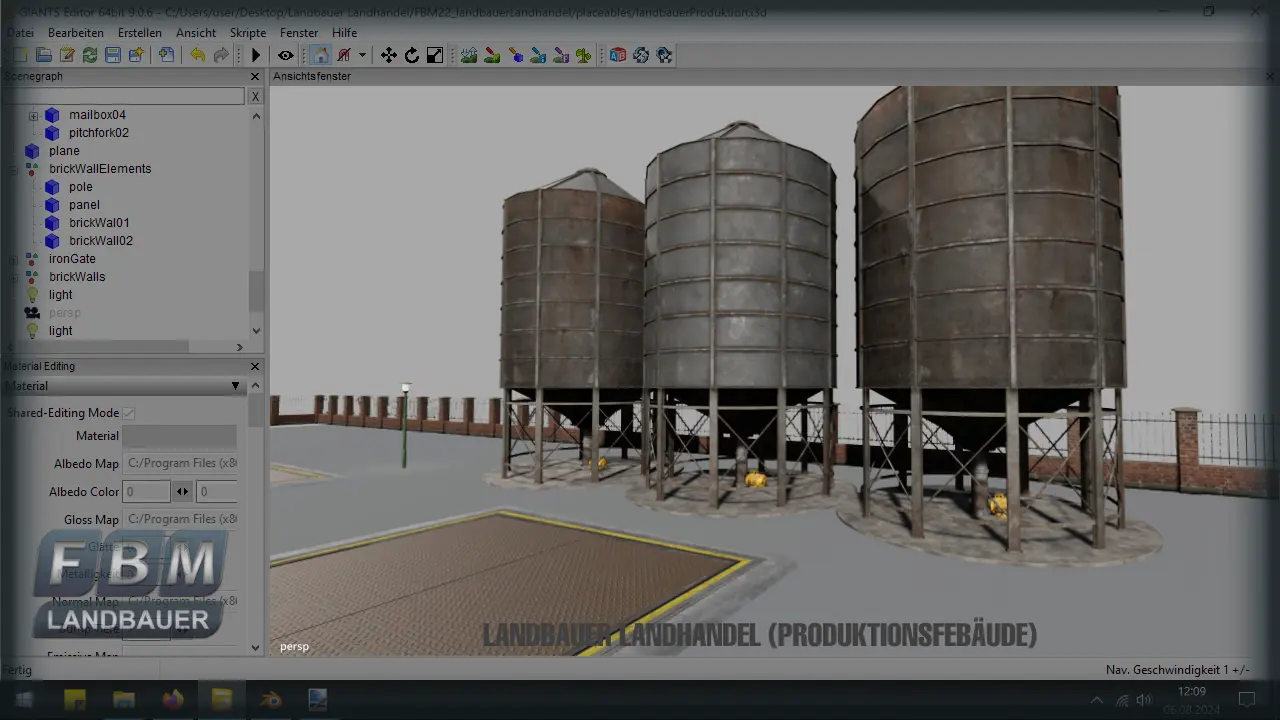Select the panel node

pos(85,205)
